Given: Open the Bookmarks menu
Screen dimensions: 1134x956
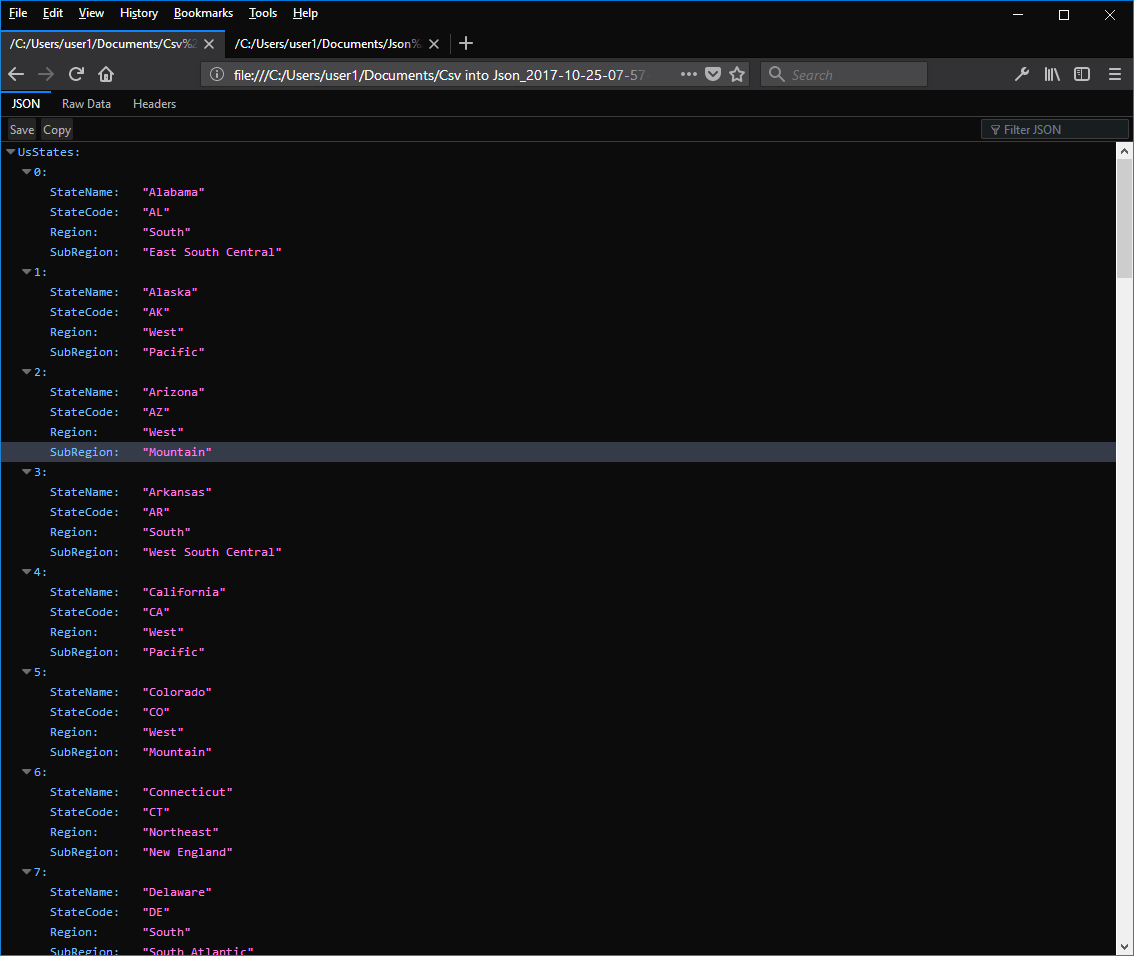Looking at the screenshot, I should [203, 13].
